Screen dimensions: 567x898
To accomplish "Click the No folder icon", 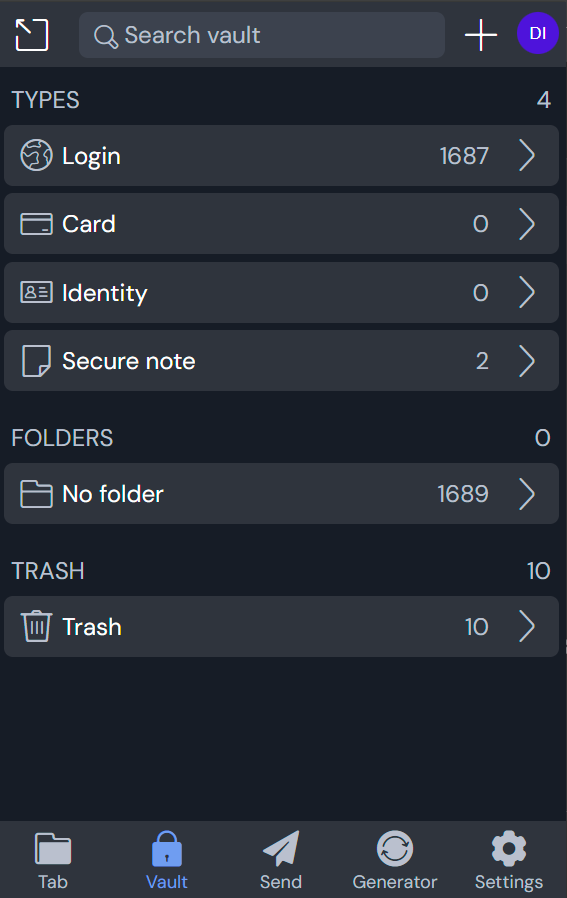I will point(36,494).
